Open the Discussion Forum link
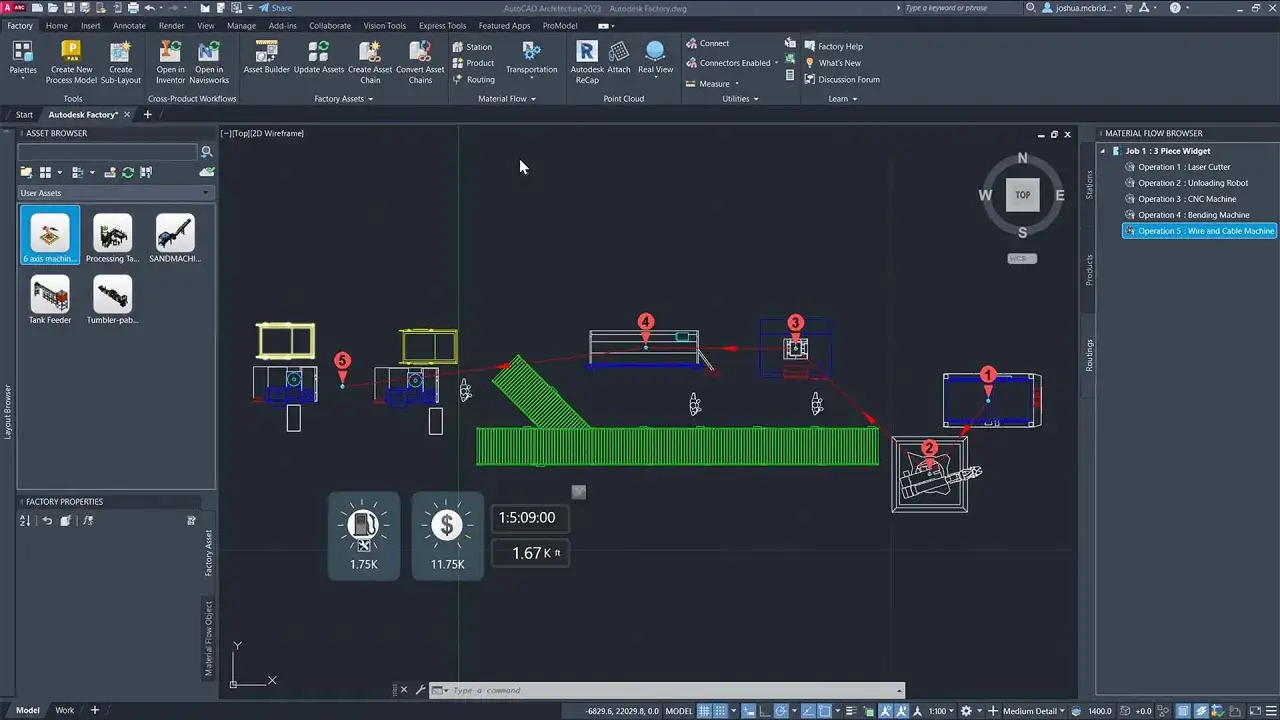Viewport: 1280px width, 720px height. [x=842, y=80]
